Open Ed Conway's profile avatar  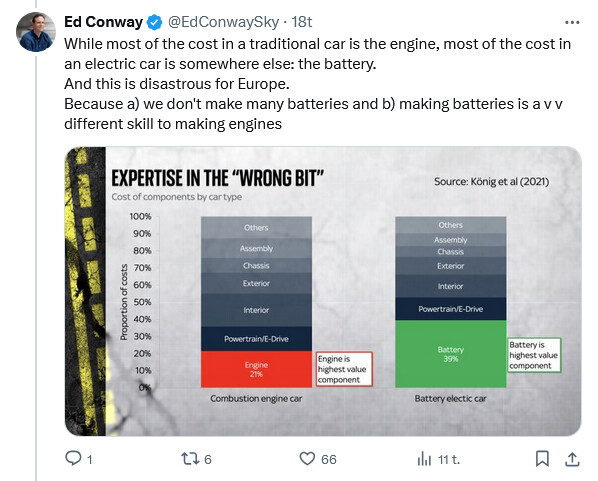tap(36, 32)
